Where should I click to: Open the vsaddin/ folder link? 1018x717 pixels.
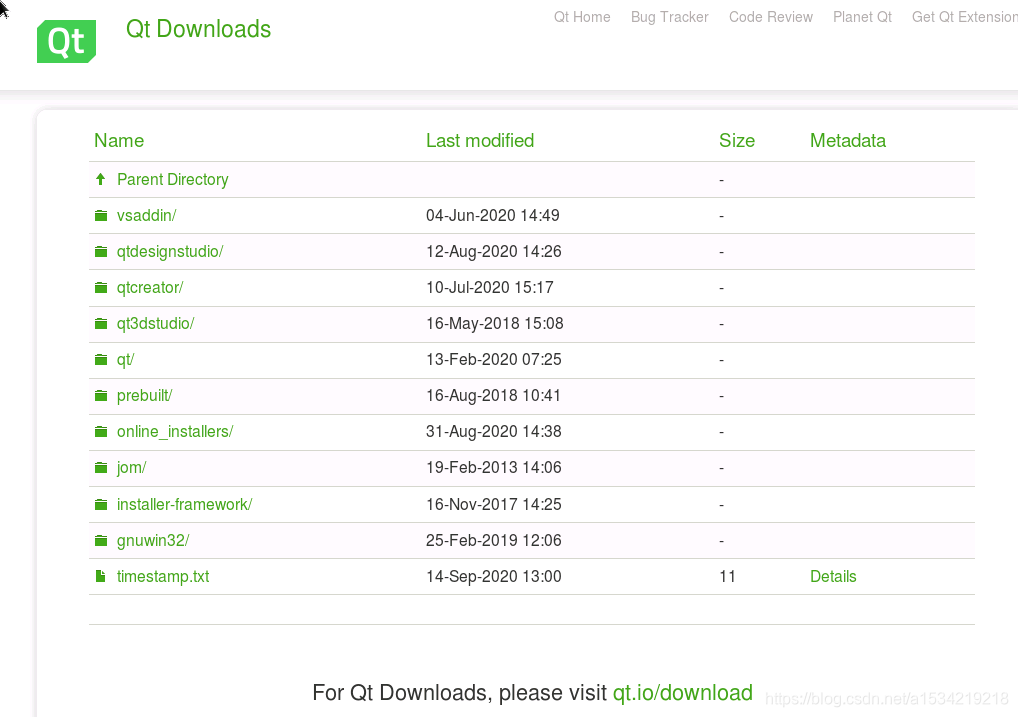pyautogui.click(x=147, y=216)
